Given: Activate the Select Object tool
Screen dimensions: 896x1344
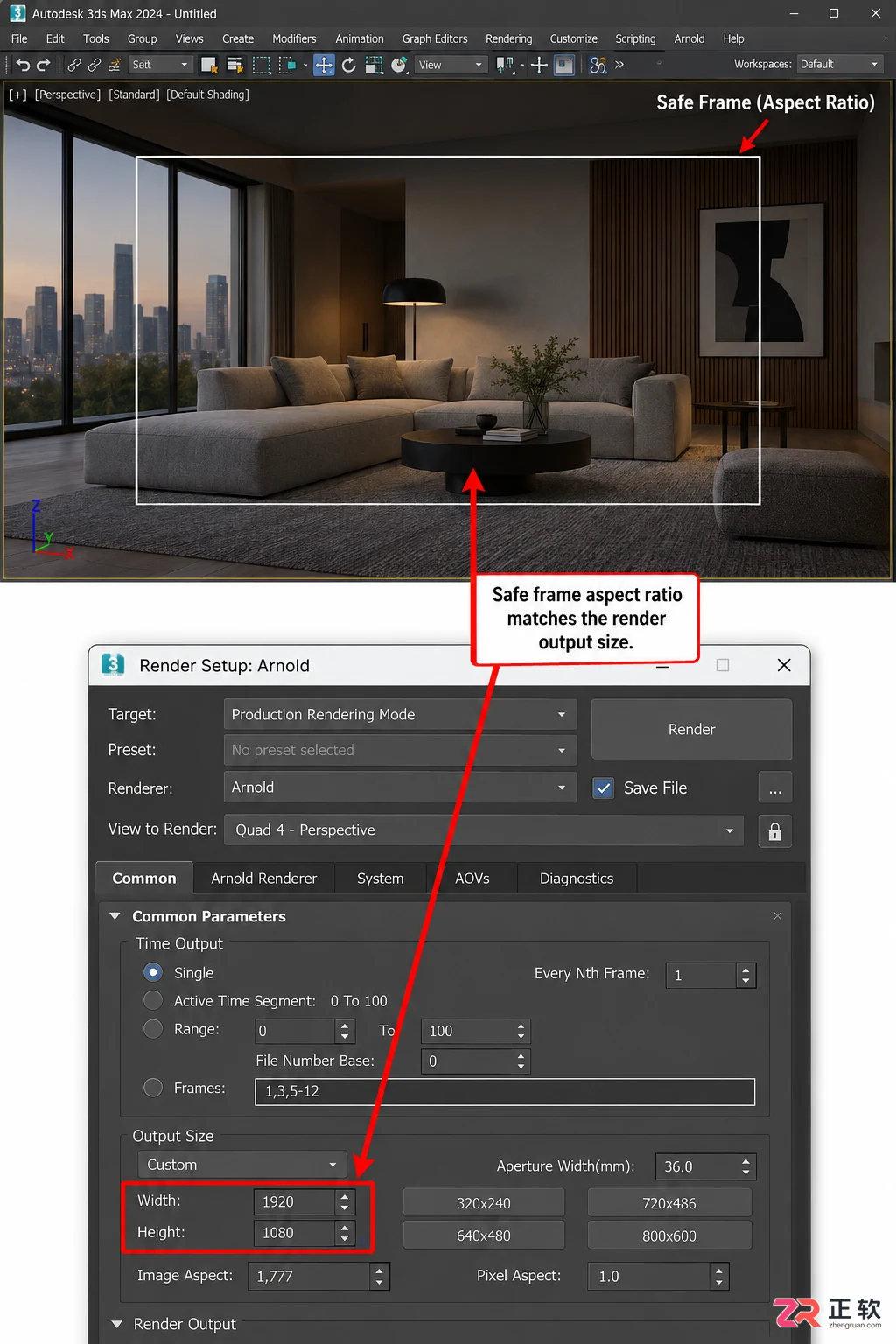Looking at the screenshot, I should tap(209, 65).
